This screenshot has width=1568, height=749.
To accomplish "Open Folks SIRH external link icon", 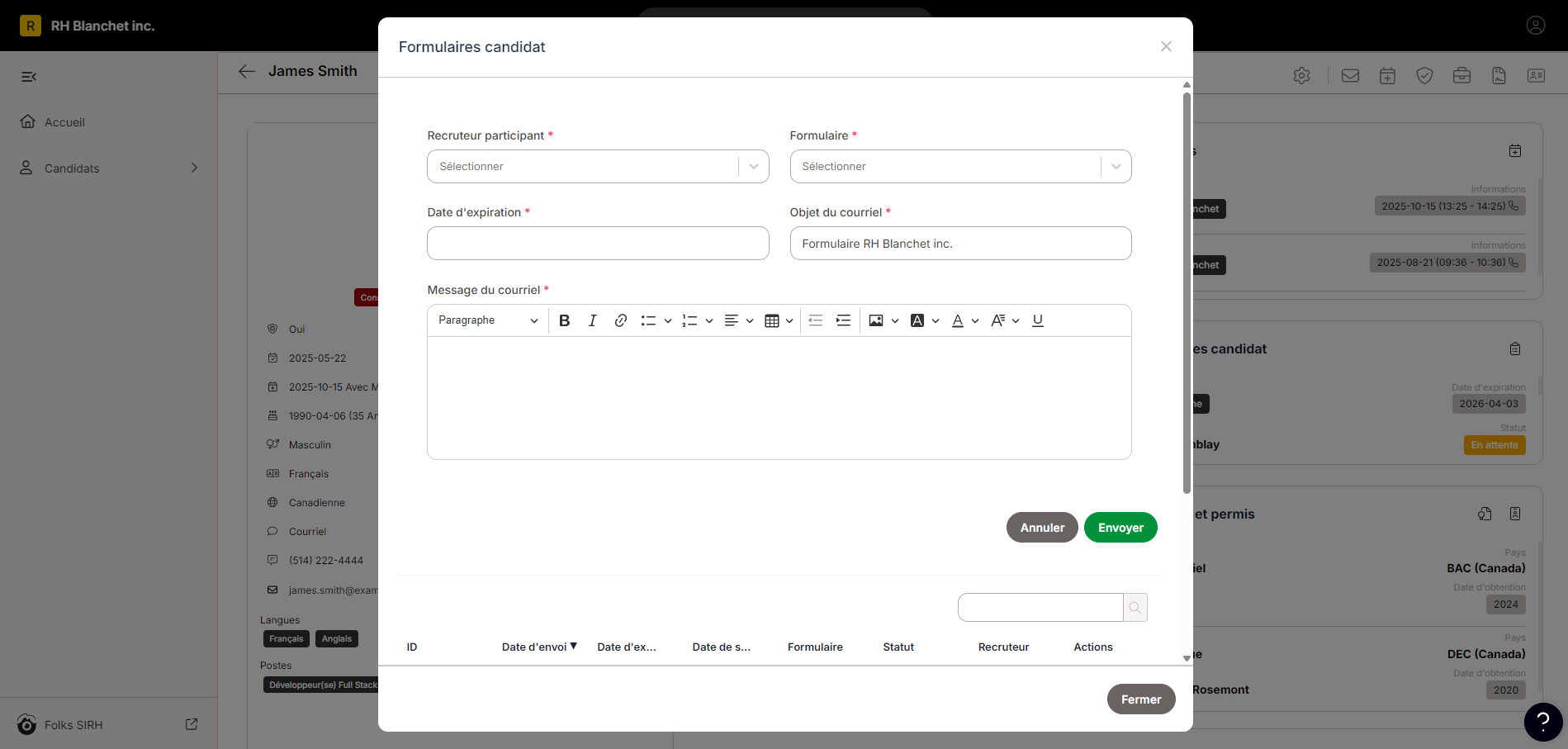I will click(x=192, y=724).
